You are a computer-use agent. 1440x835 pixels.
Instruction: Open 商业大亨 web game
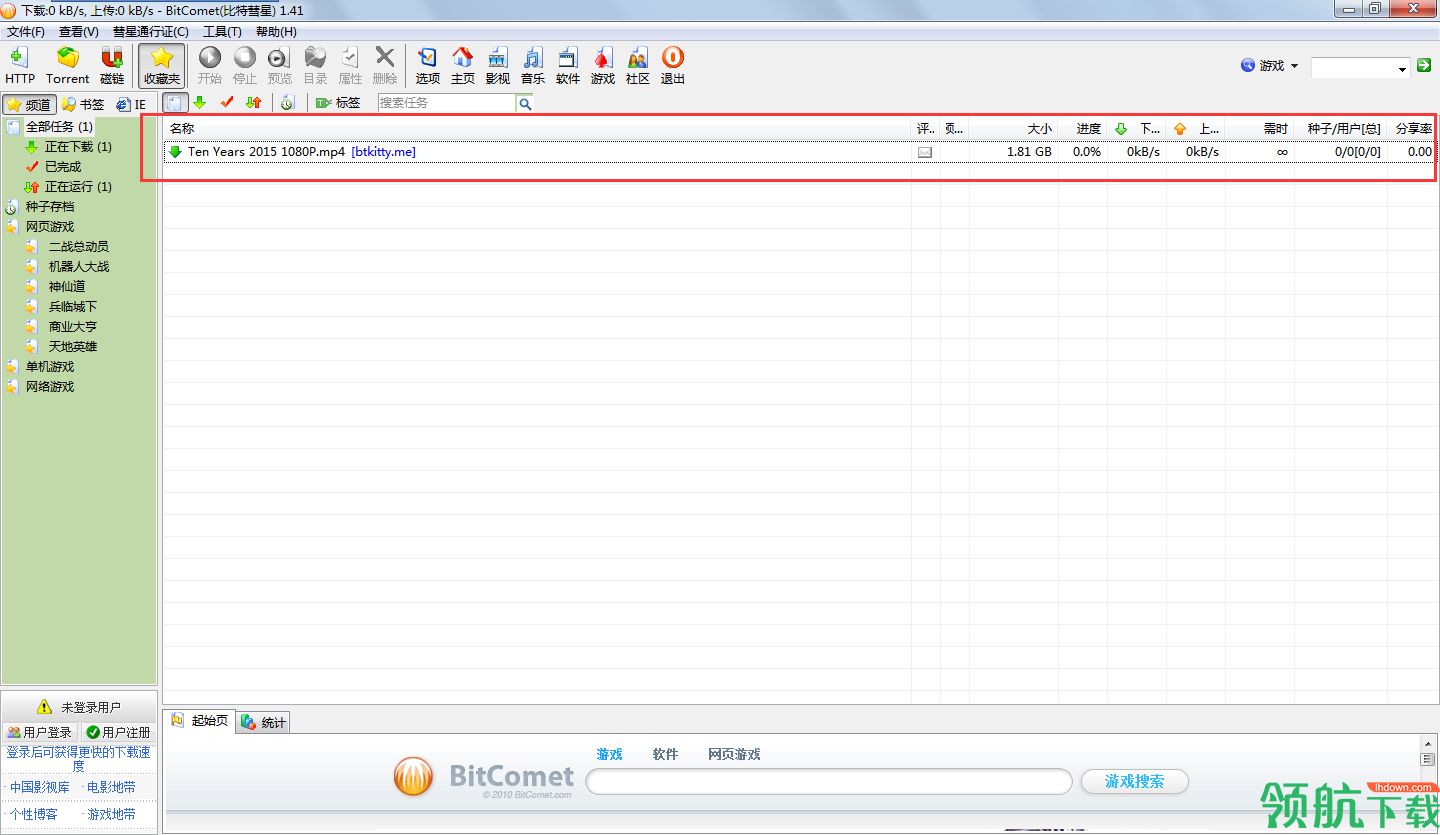point(73,327)
